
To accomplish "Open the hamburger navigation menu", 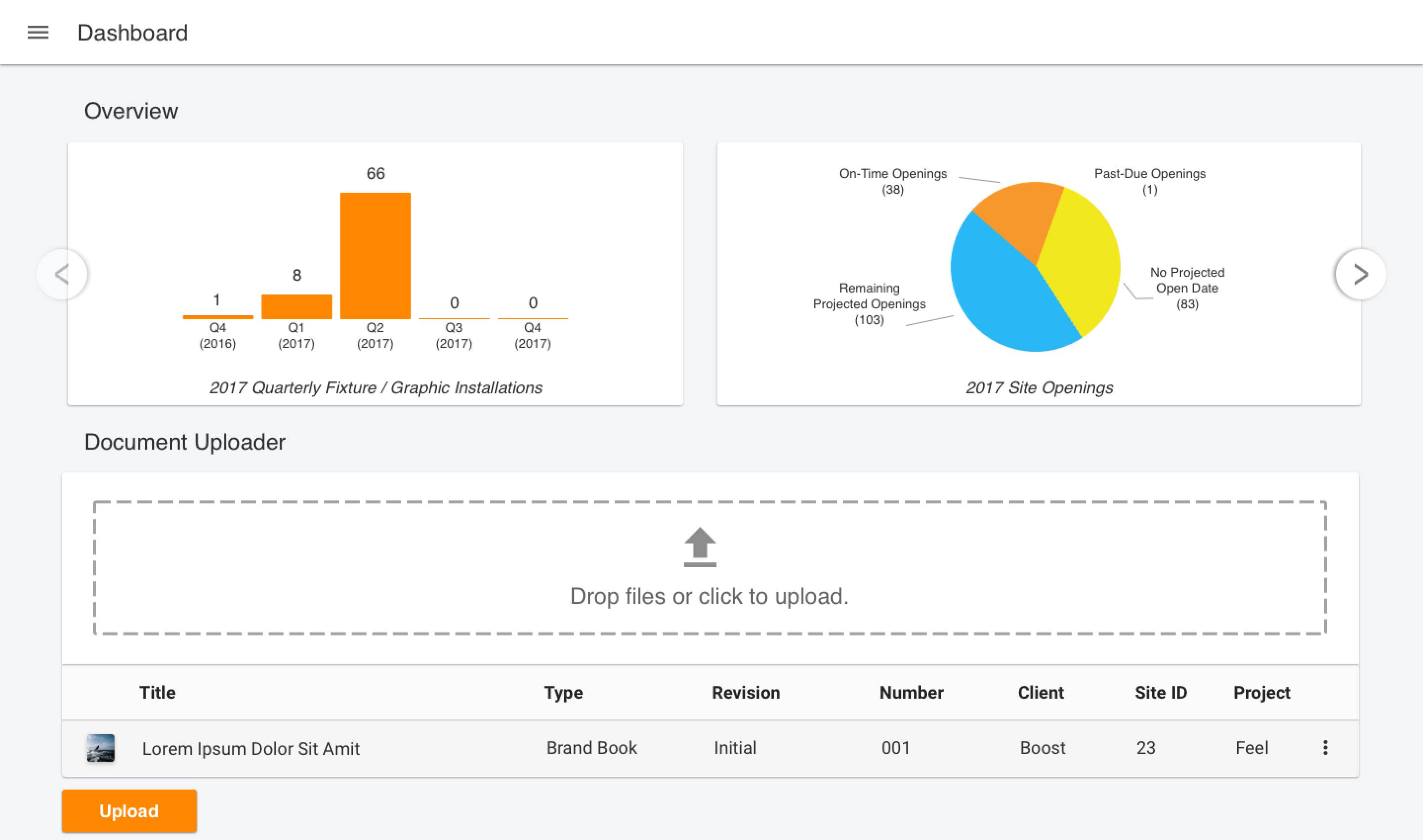I will (38, 33).
